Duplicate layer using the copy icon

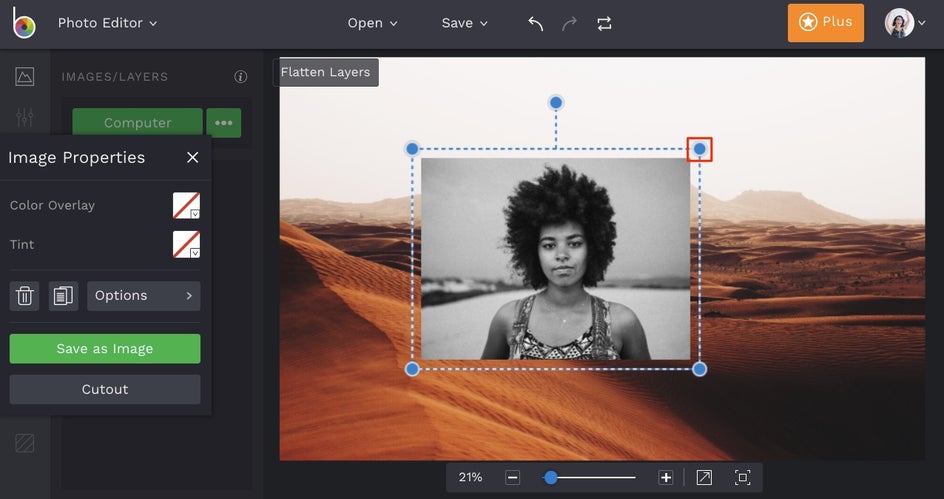(63, 296)
